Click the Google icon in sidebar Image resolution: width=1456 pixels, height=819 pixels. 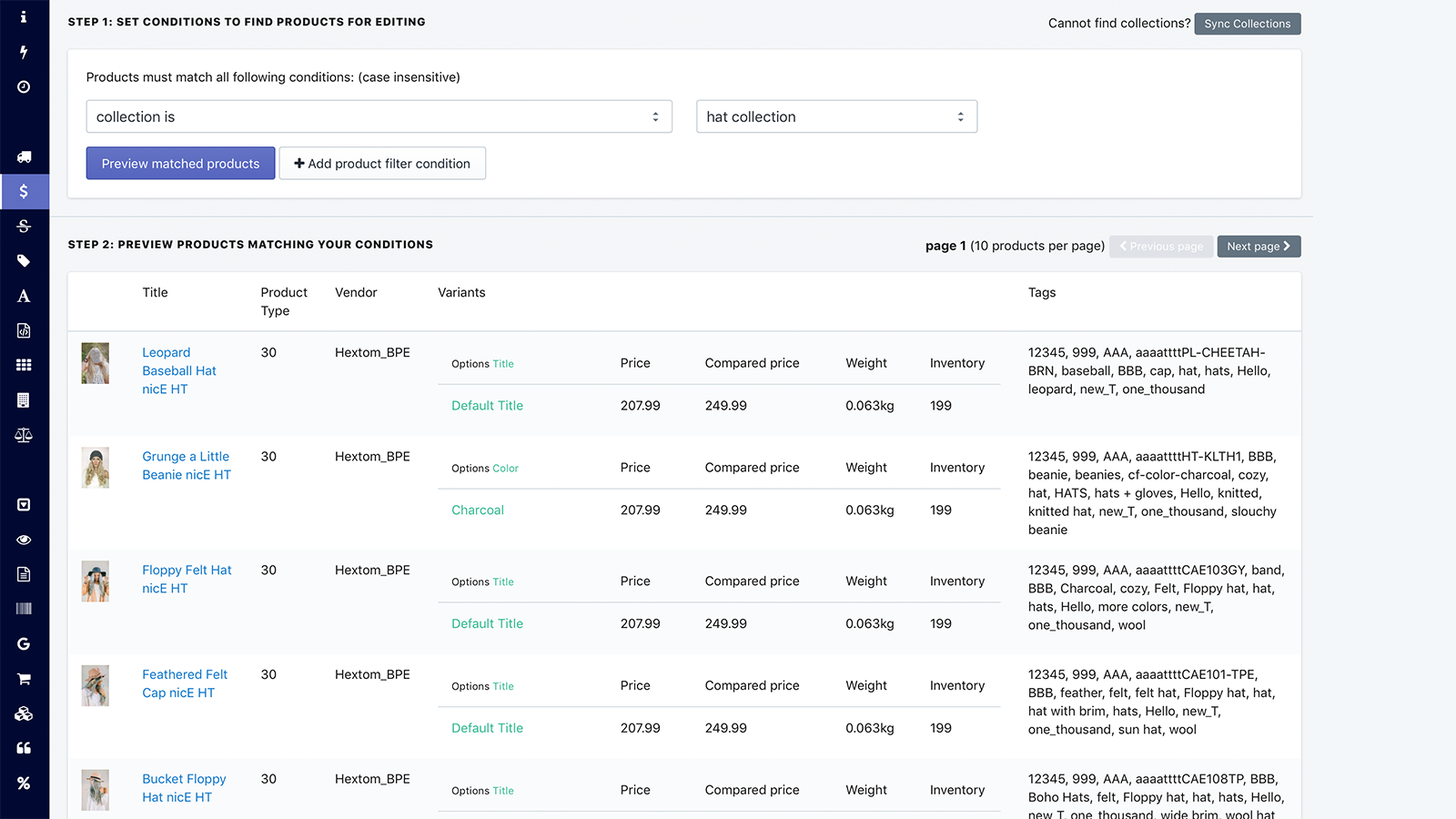click(24, 643)
